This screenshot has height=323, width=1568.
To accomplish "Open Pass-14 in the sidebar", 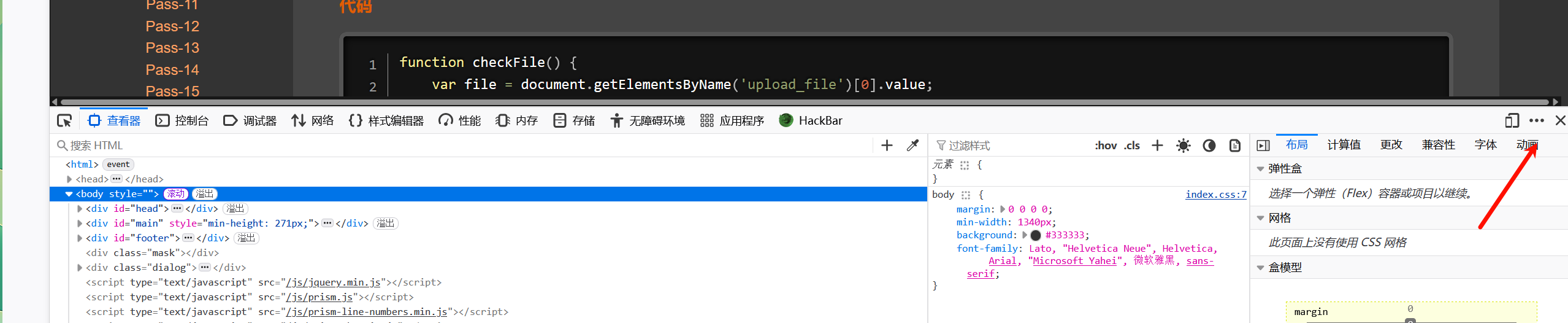I will tap(172, 70).
